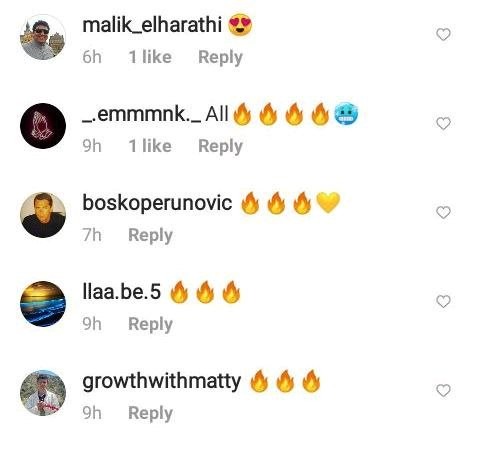
Task: Tap the heart next to llaa.be.5's comment
Action: (x=443, y=301)
